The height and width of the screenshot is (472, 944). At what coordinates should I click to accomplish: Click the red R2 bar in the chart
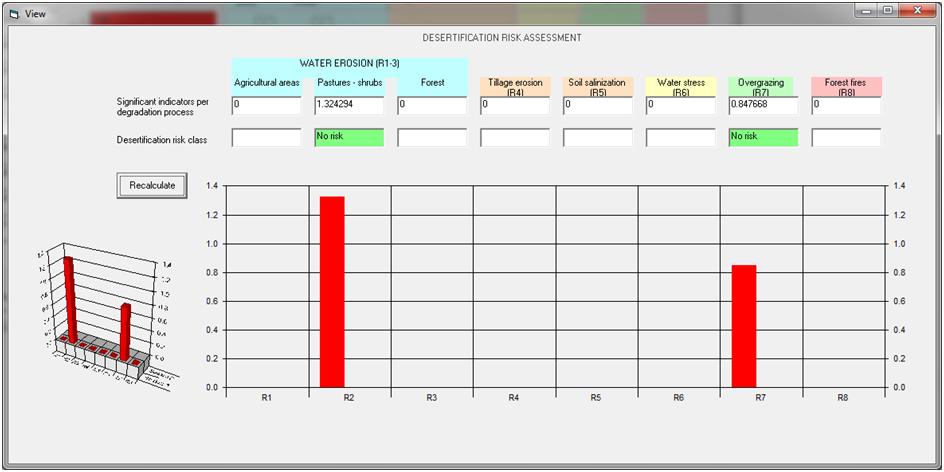tap(332, 291)
